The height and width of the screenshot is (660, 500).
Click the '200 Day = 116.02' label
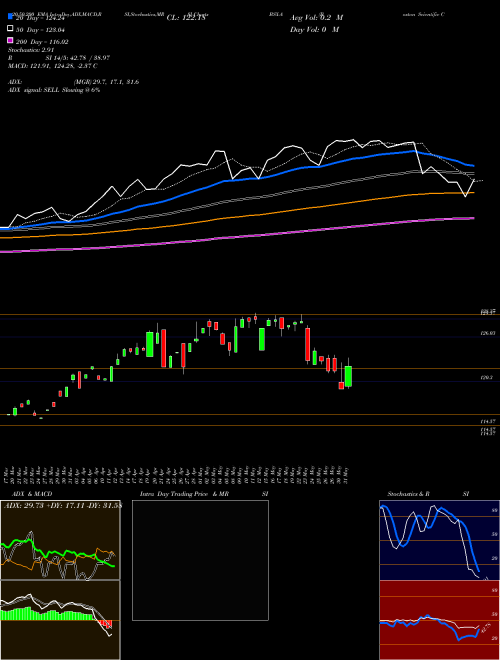click(42, 42)
